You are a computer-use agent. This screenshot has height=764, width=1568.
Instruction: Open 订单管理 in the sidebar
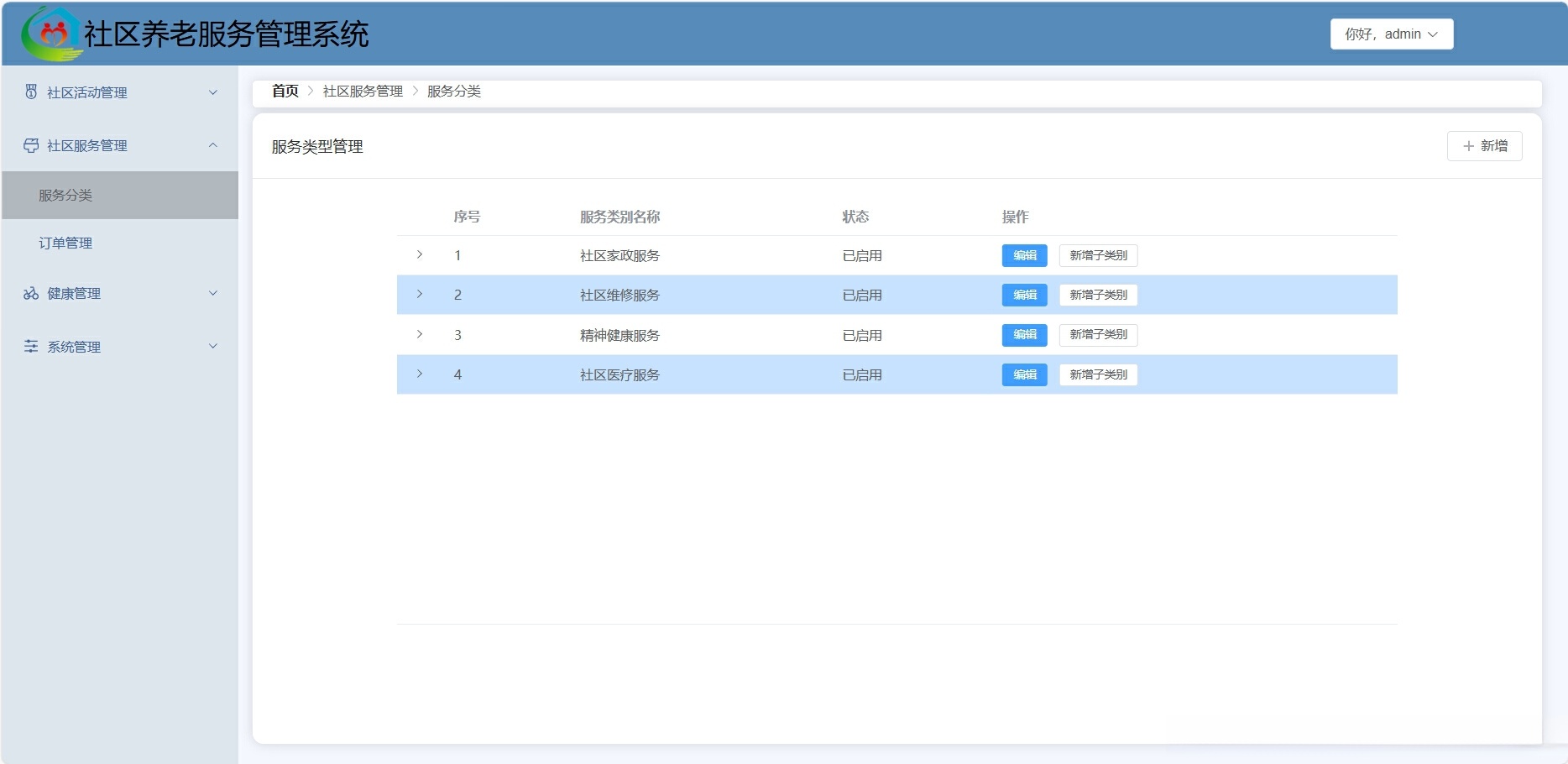click(x=120, y=243)
